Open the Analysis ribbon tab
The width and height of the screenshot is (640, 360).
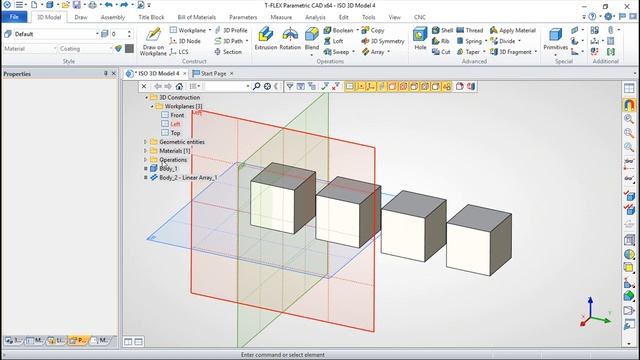(315, 17)
